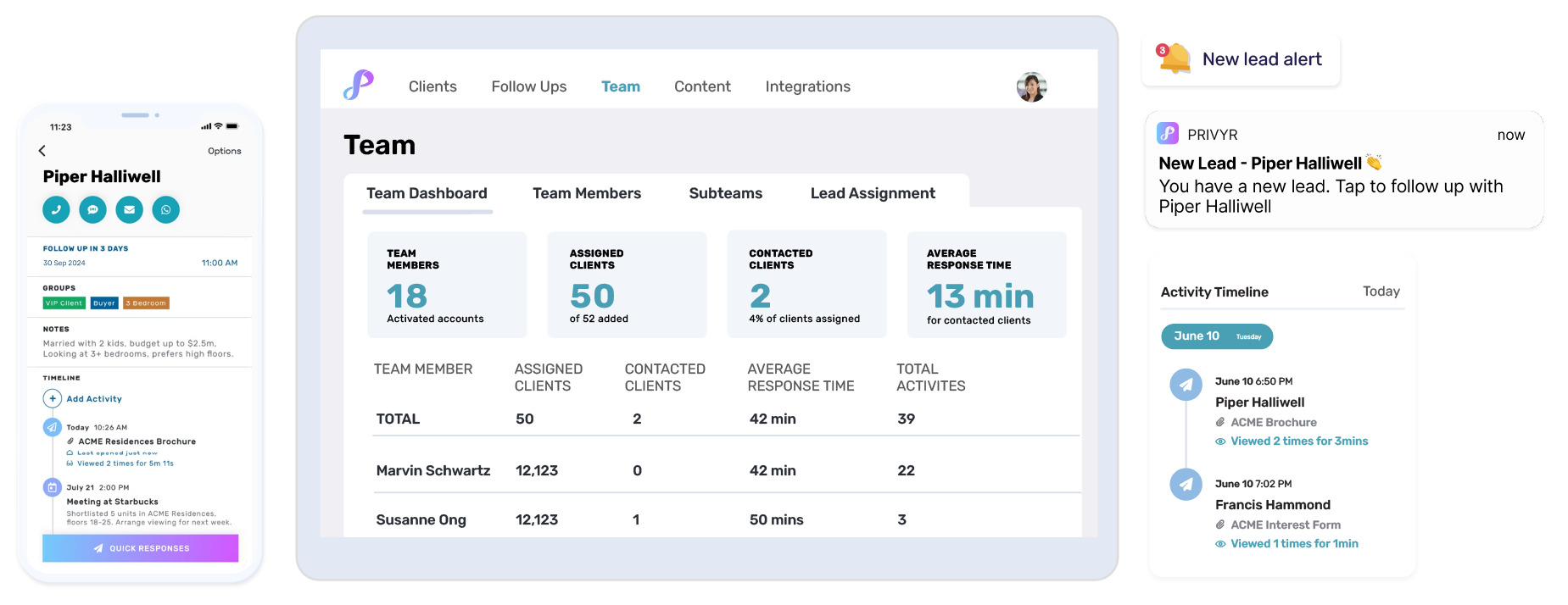
Task: Open the Clients menu item
Action: point(432,86)
